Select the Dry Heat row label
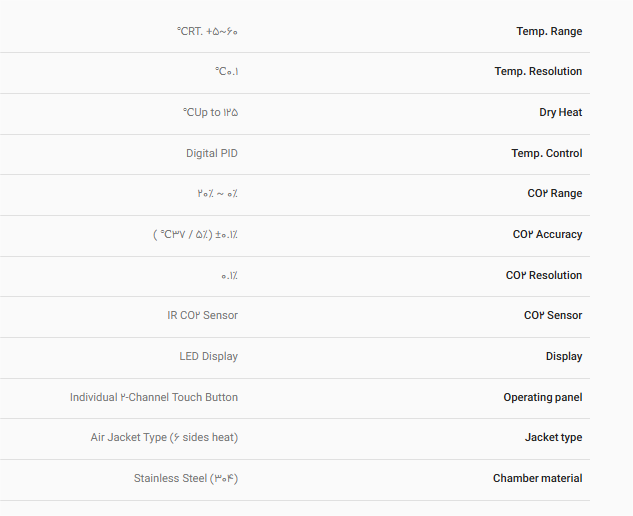 point(560,113)
